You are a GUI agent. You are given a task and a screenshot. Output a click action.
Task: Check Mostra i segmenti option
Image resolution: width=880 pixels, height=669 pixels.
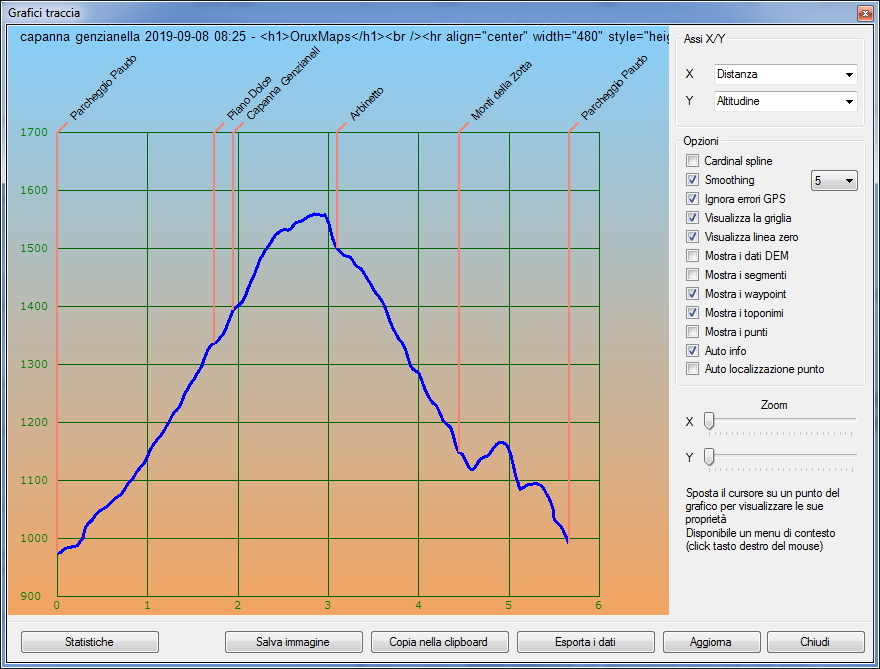tap(692, 275)
